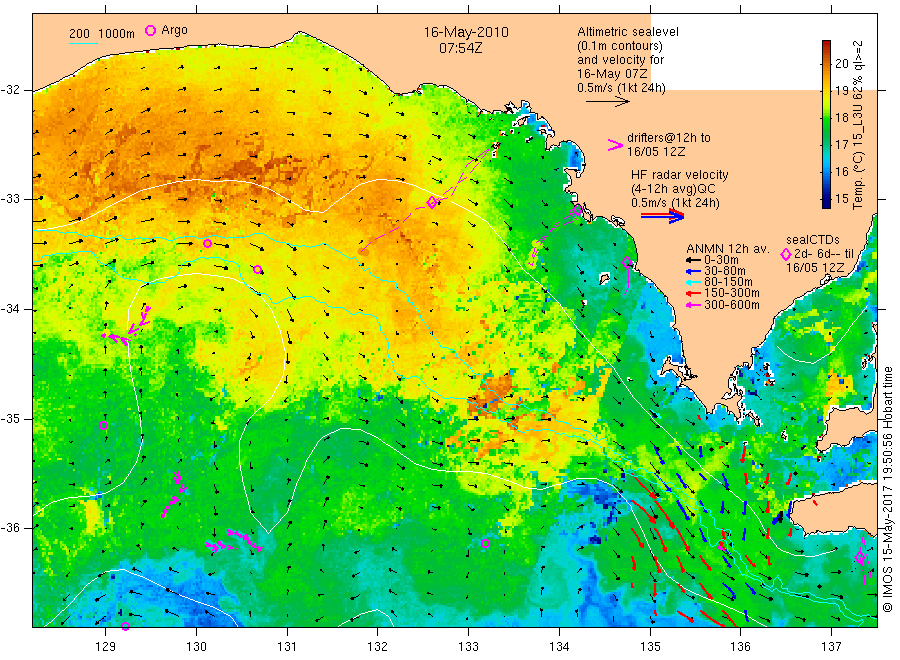Click the 'drifters@12h to' legend text

coord(669,138)
